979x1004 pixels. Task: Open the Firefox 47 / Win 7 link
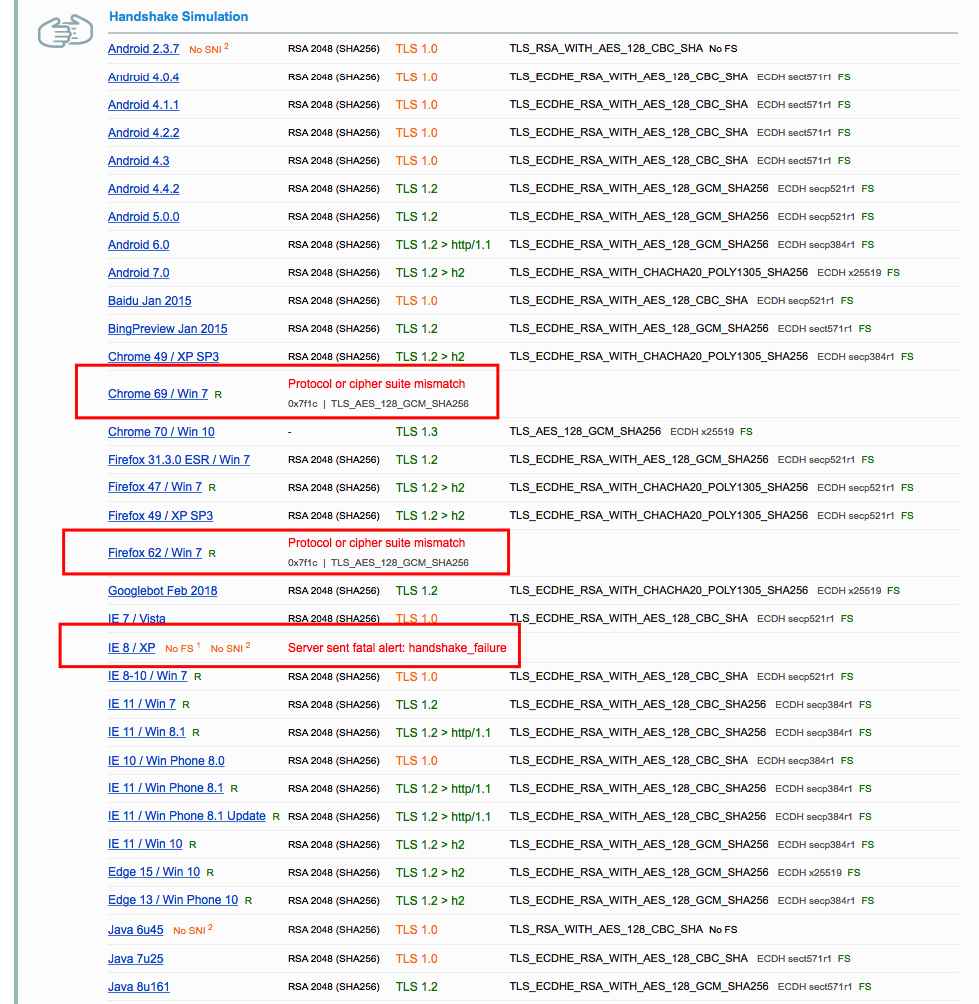click(x=154, y=487)
